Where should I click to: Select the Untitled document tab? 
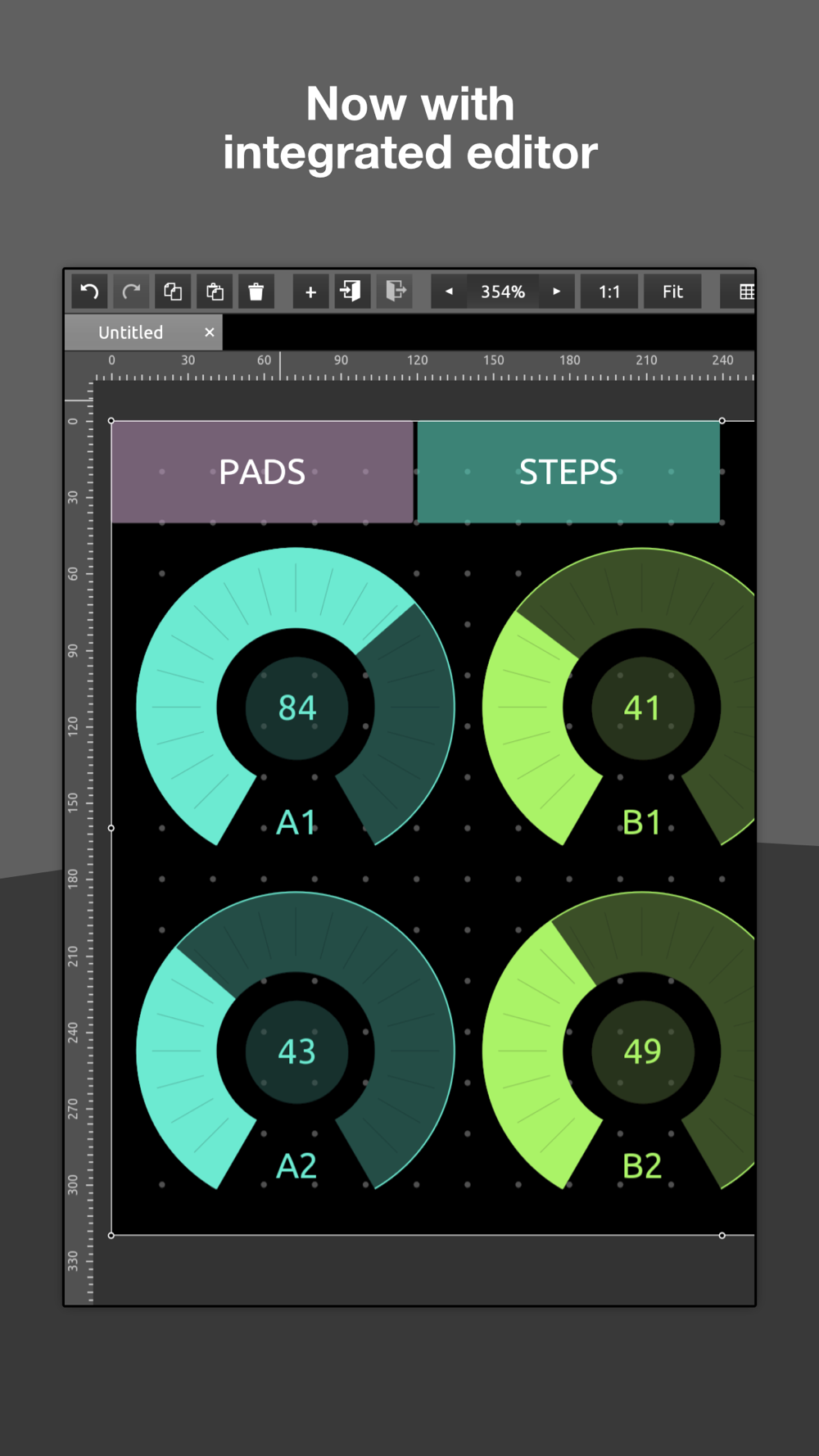[131, 332]
